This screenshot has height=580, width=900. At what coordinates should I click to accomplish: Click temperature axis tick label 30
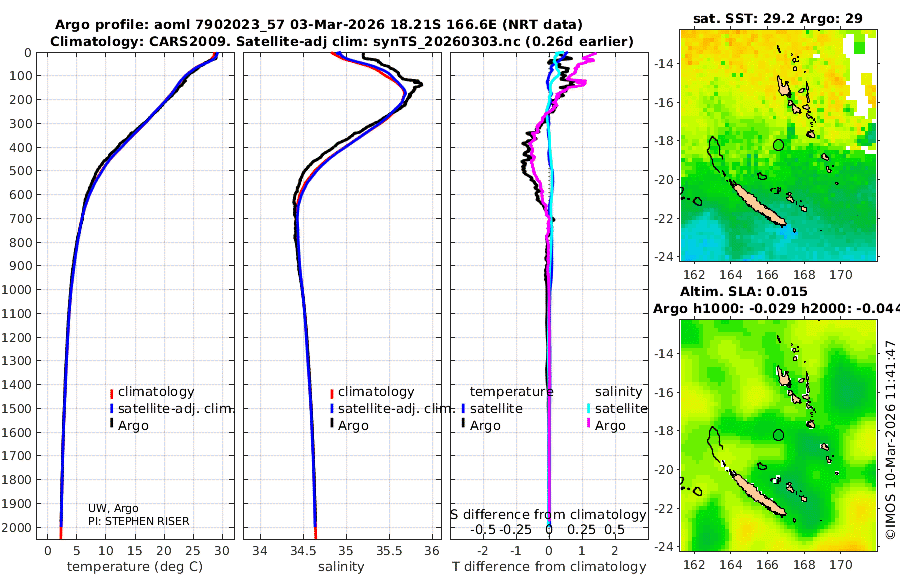pyautogui.click(x=222, y=551)
